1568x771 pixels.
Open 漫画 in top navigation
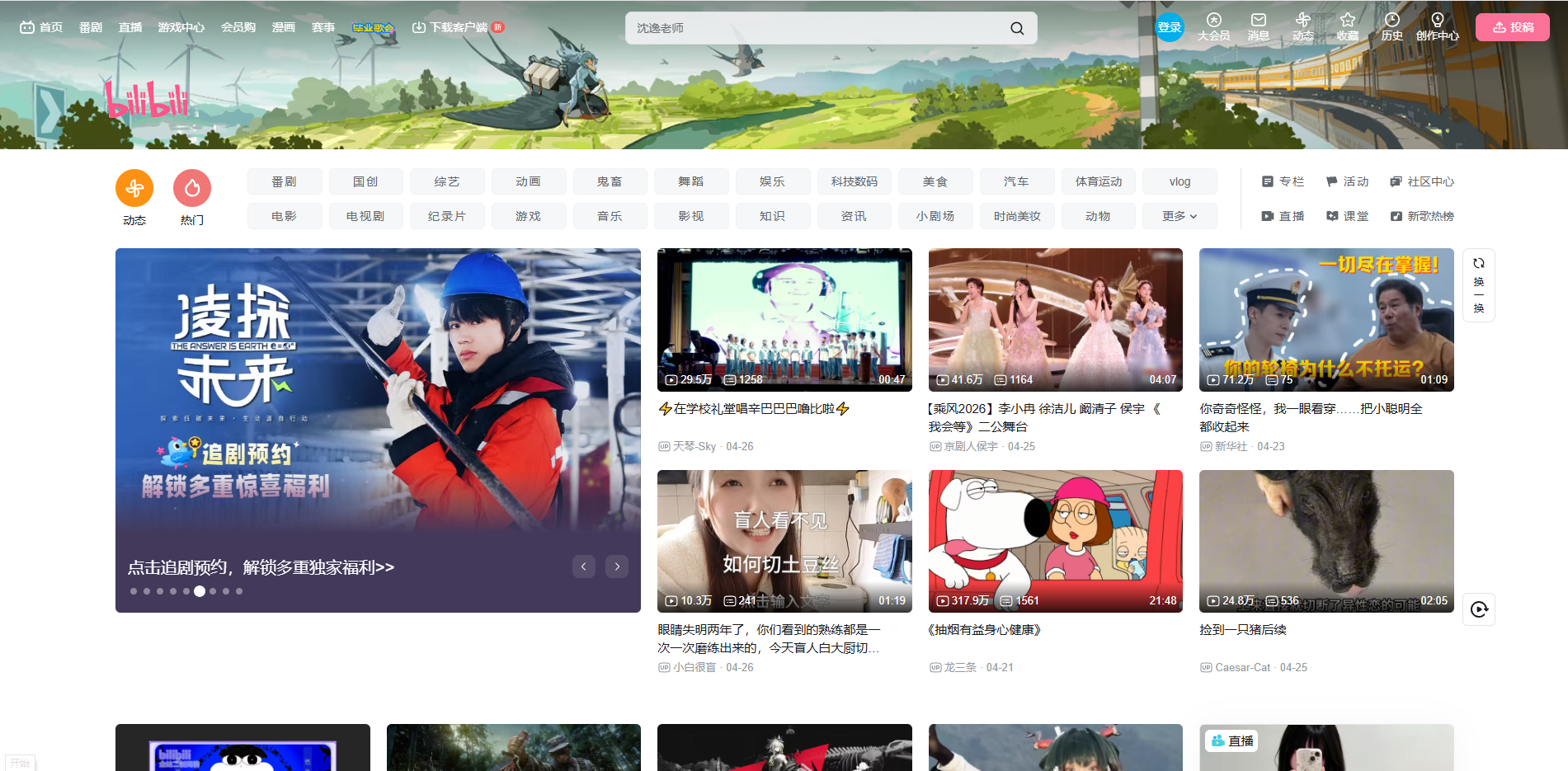point(284,27)
